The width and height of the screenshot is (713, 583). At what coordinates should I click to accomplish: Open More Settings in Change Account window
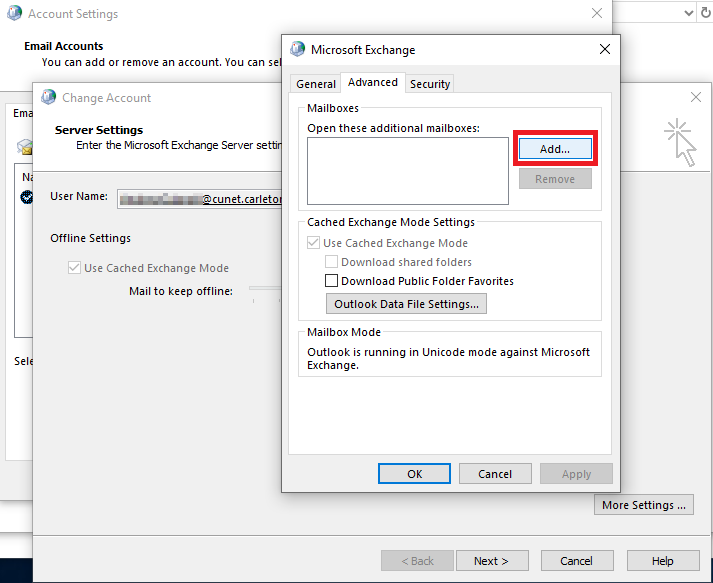click(643, 505)
